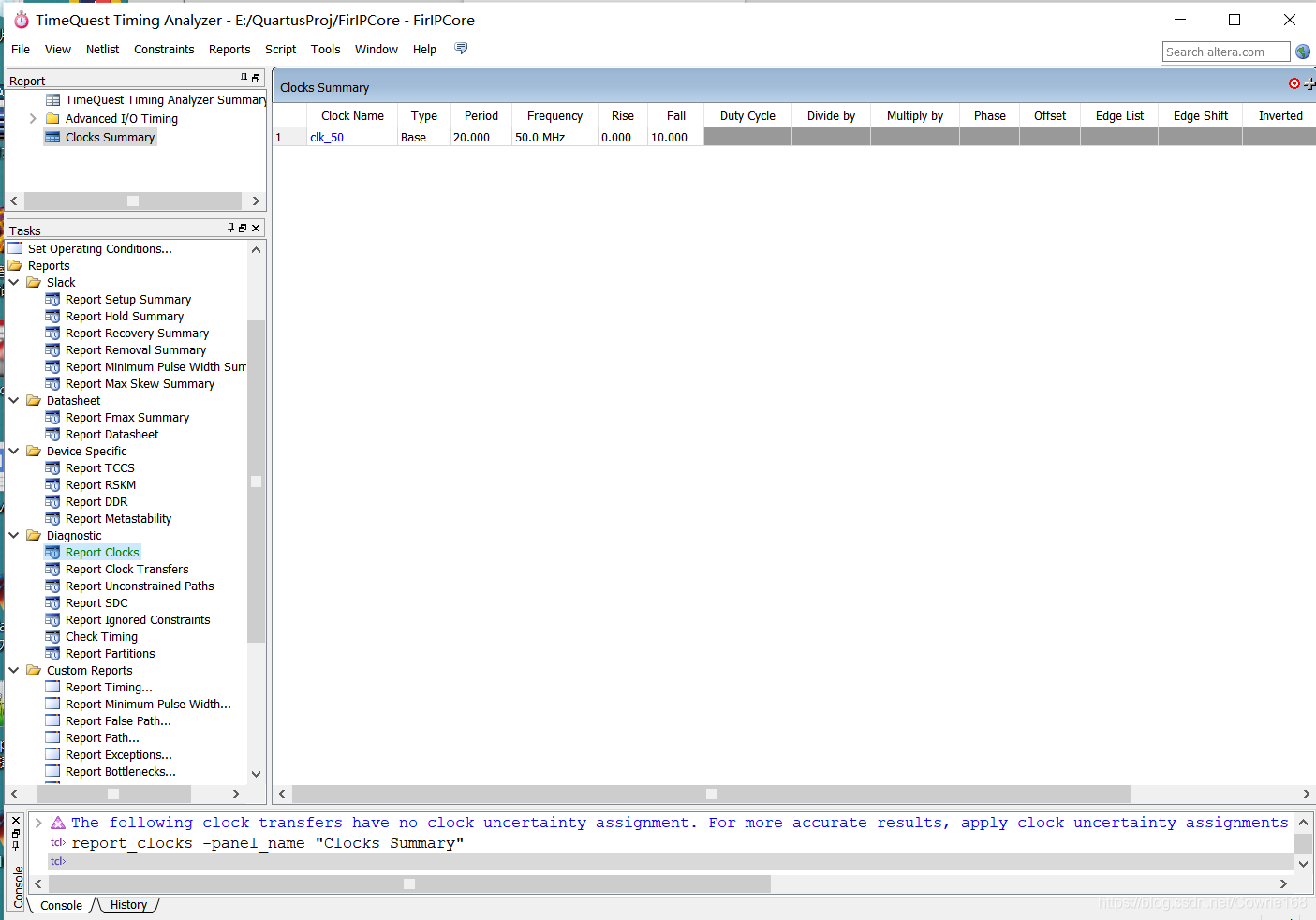
Task: Click the Report DDR task icon
Action: click(52, 502)
